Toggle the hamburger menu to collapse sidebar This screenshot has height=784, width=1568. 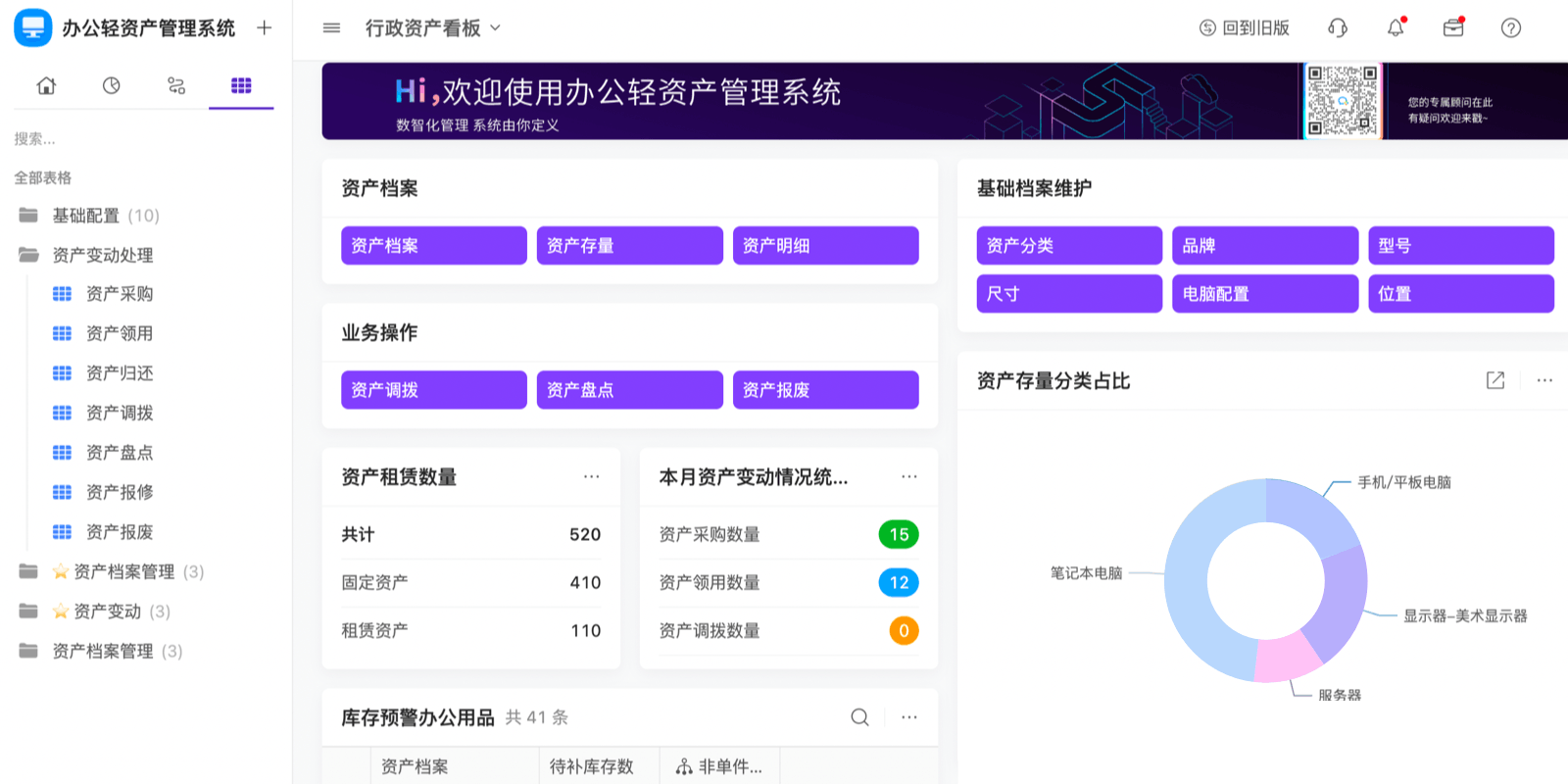coord(331,27)
